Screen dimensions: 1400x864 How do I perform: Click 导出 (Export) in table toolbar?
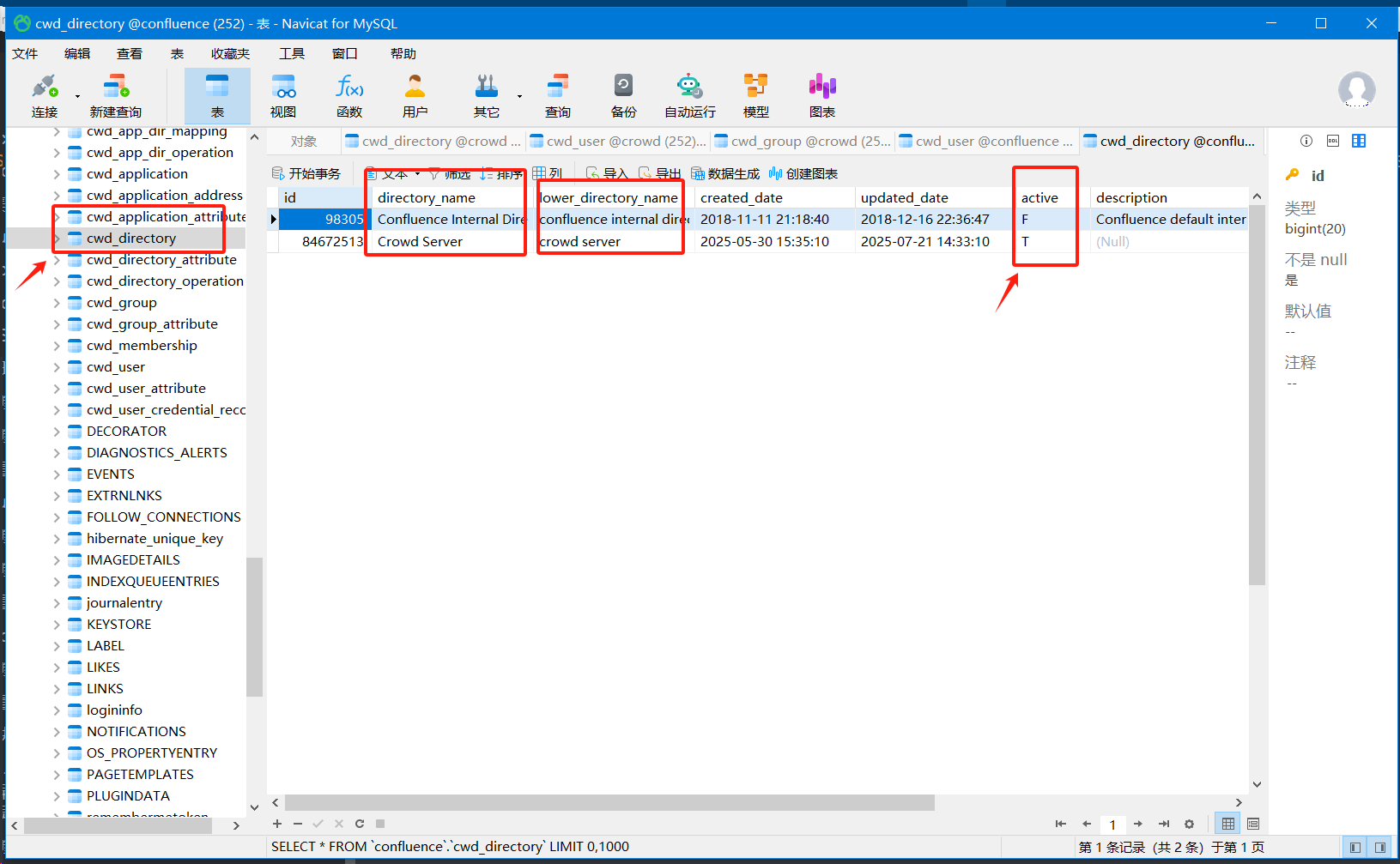(659, 173)
